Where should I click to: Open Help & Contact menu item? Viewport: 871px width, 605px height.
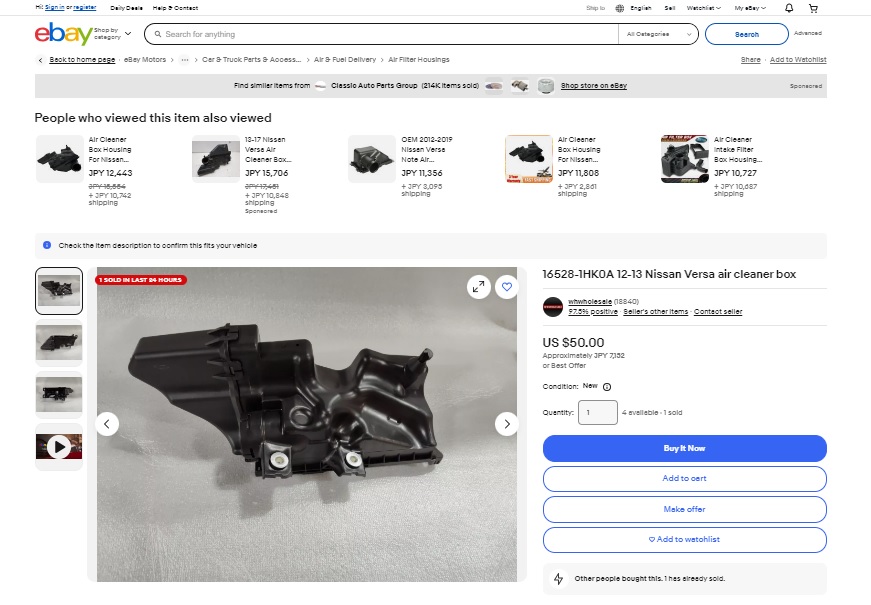[176, 8]
